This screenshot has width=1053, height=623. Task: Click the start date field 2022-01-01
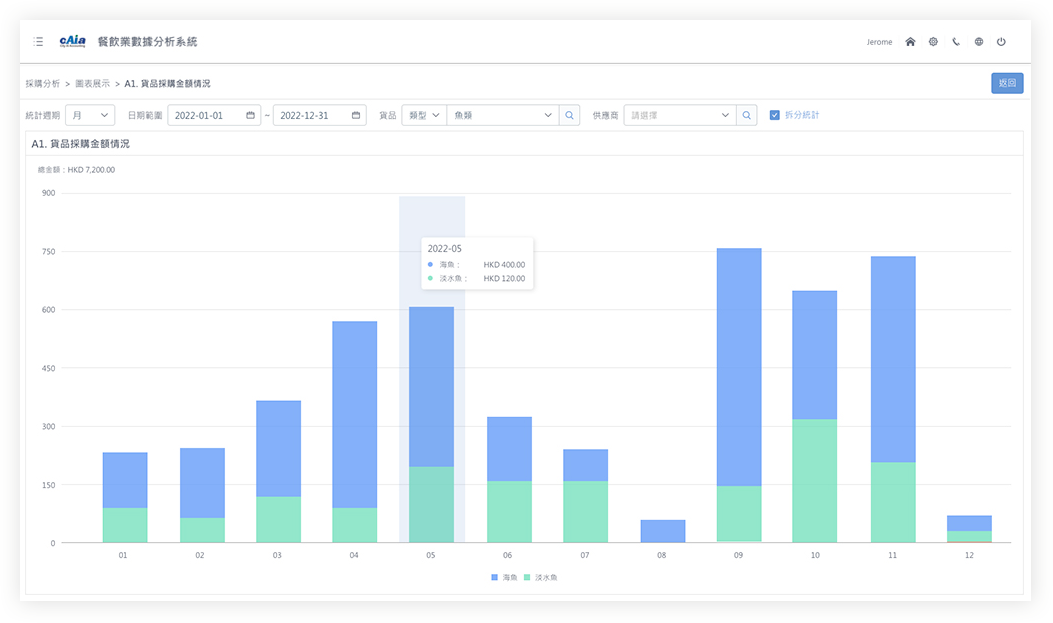click(x=214, y=115)
